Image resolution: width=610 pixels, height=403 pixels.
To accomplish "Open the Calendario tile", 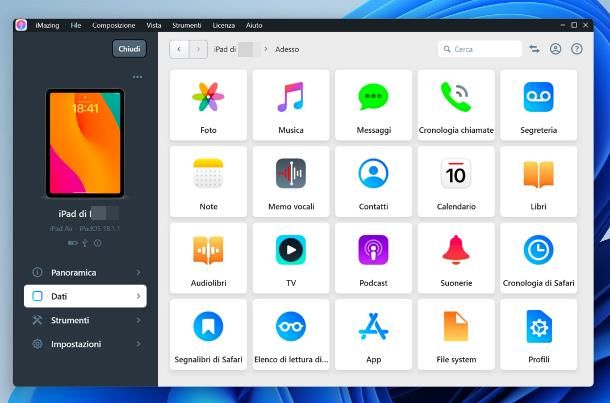I will (x=456, y=182).
